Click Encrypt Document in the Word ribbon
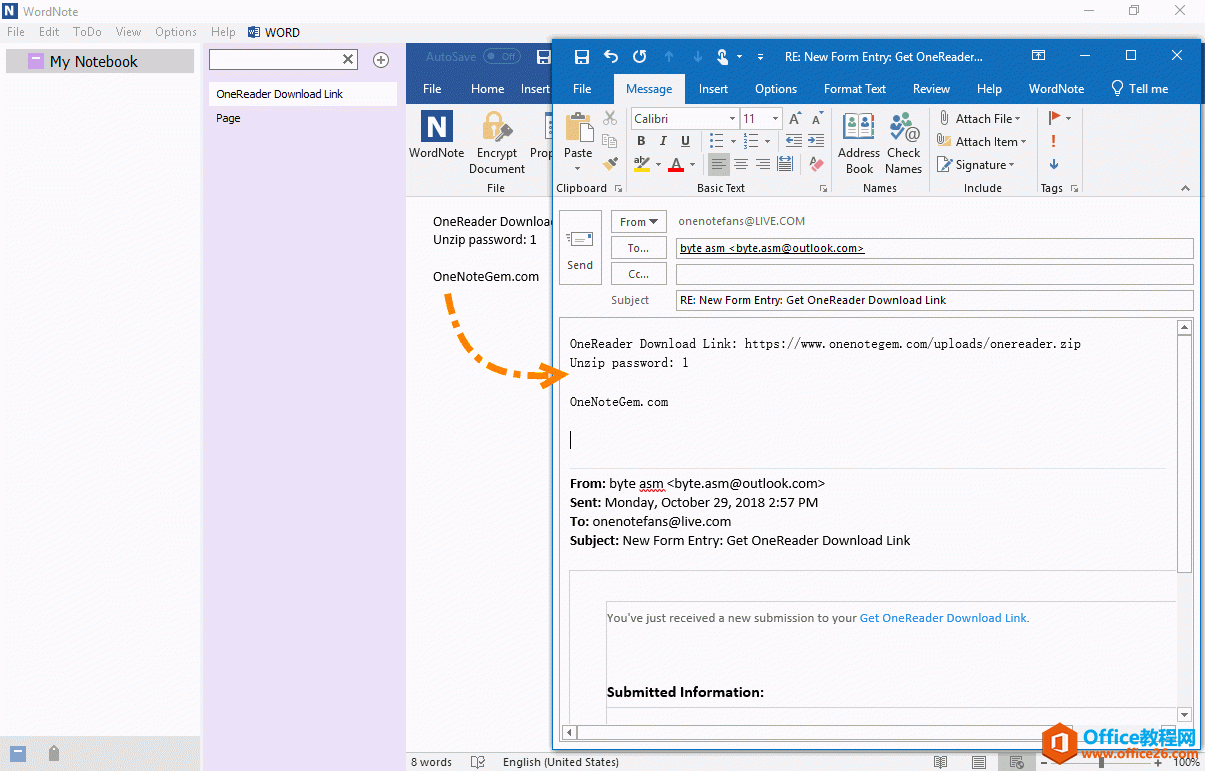 tap(497, 143)
